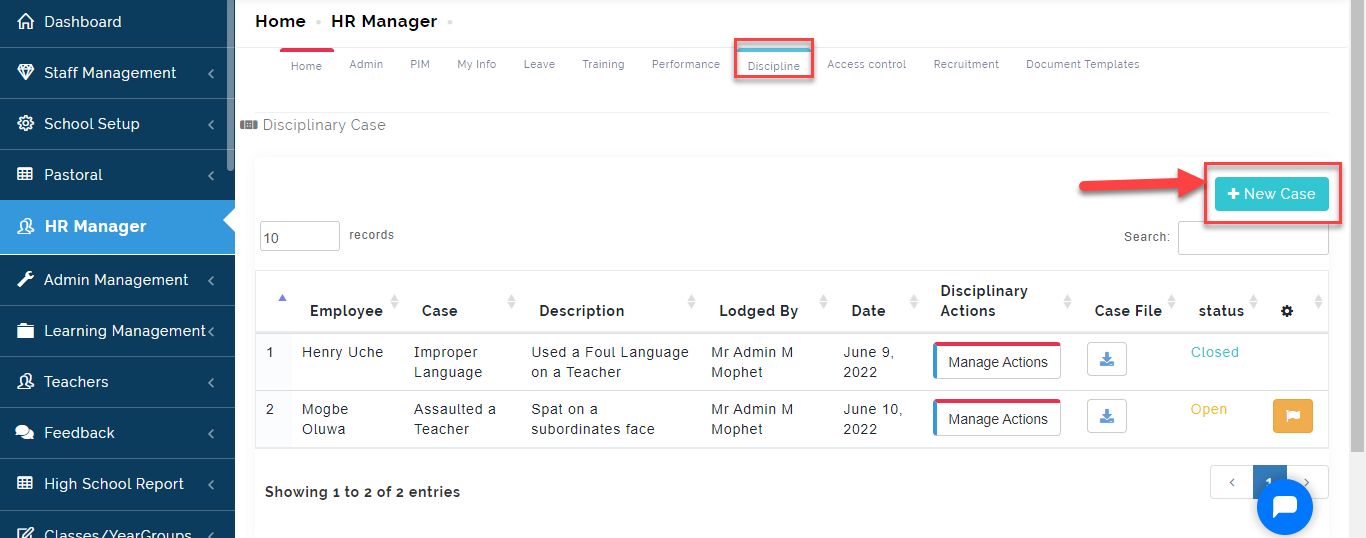Click the page vertical scrollbar
This screenshot has height=538, width=1366.
[1358, 225]
